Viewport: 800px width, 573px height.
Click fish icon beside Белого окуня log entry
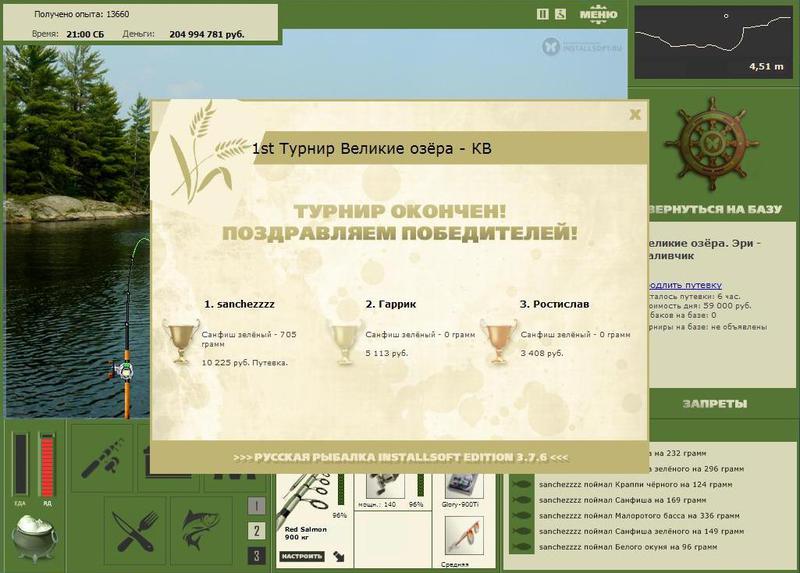520,547
